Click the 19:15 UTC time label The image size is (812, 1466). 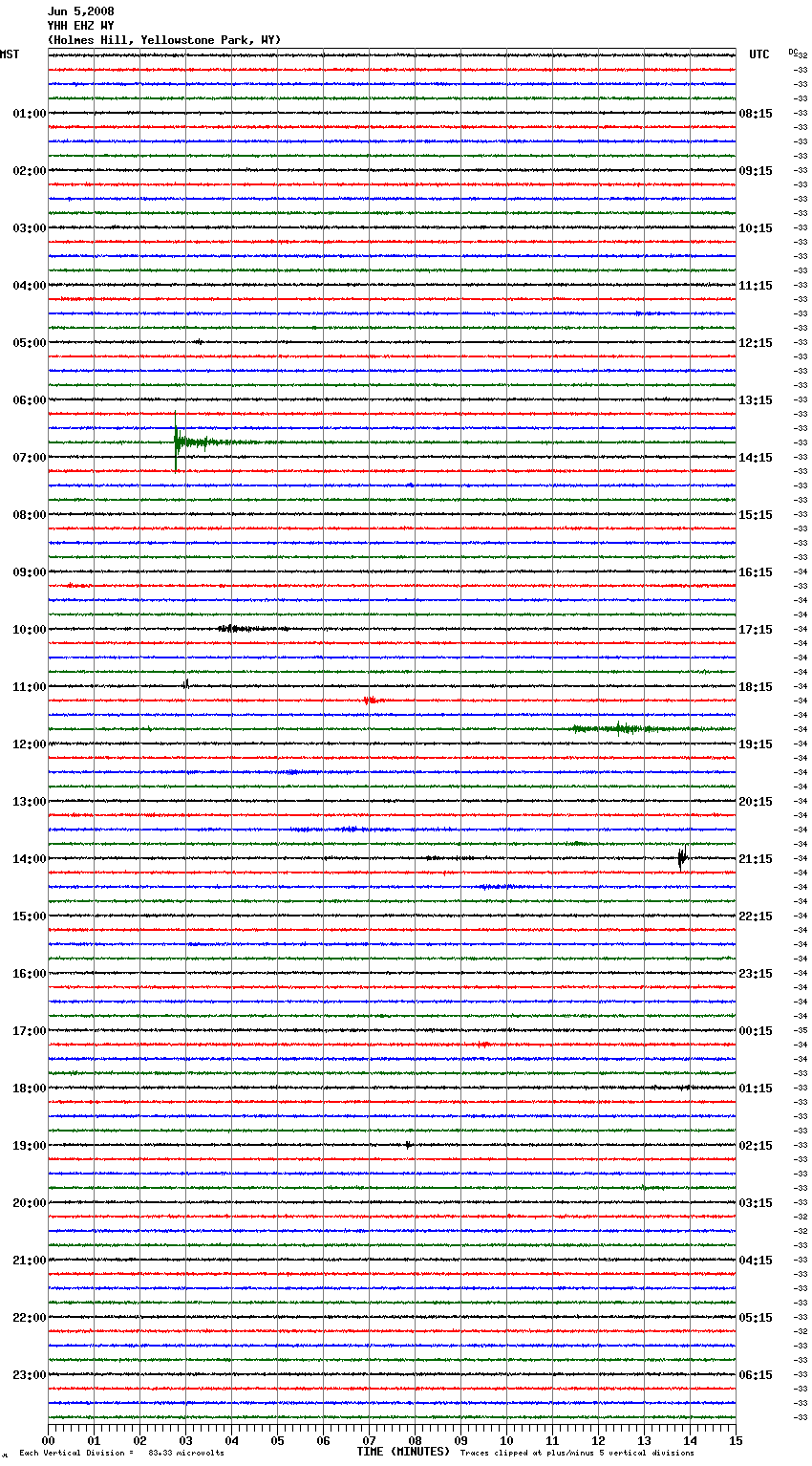point(756,744)
